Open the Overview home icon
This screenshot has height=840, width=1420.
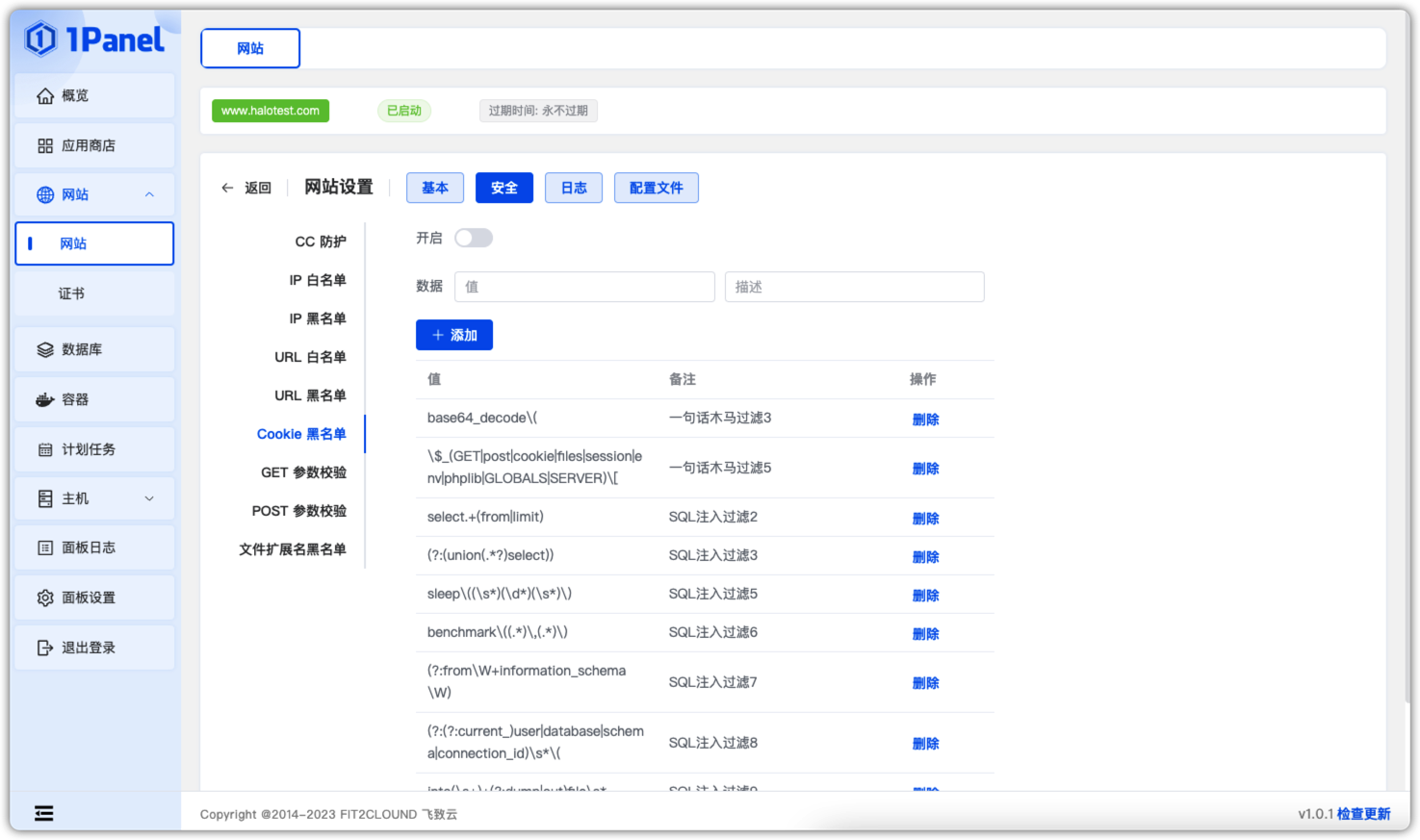tap(45, 95)
